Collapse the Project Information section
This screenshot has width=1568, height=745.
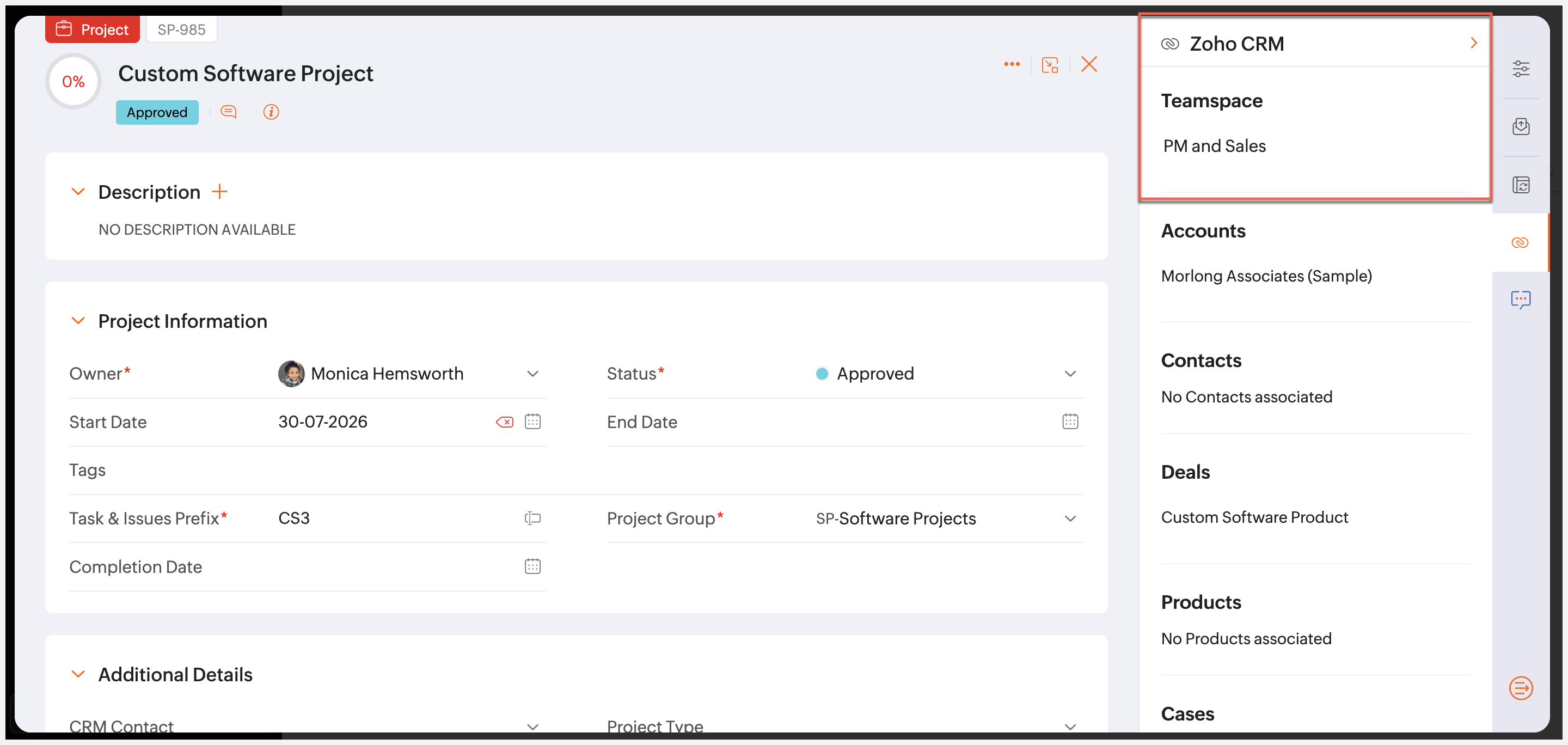(x=78, y=321)
